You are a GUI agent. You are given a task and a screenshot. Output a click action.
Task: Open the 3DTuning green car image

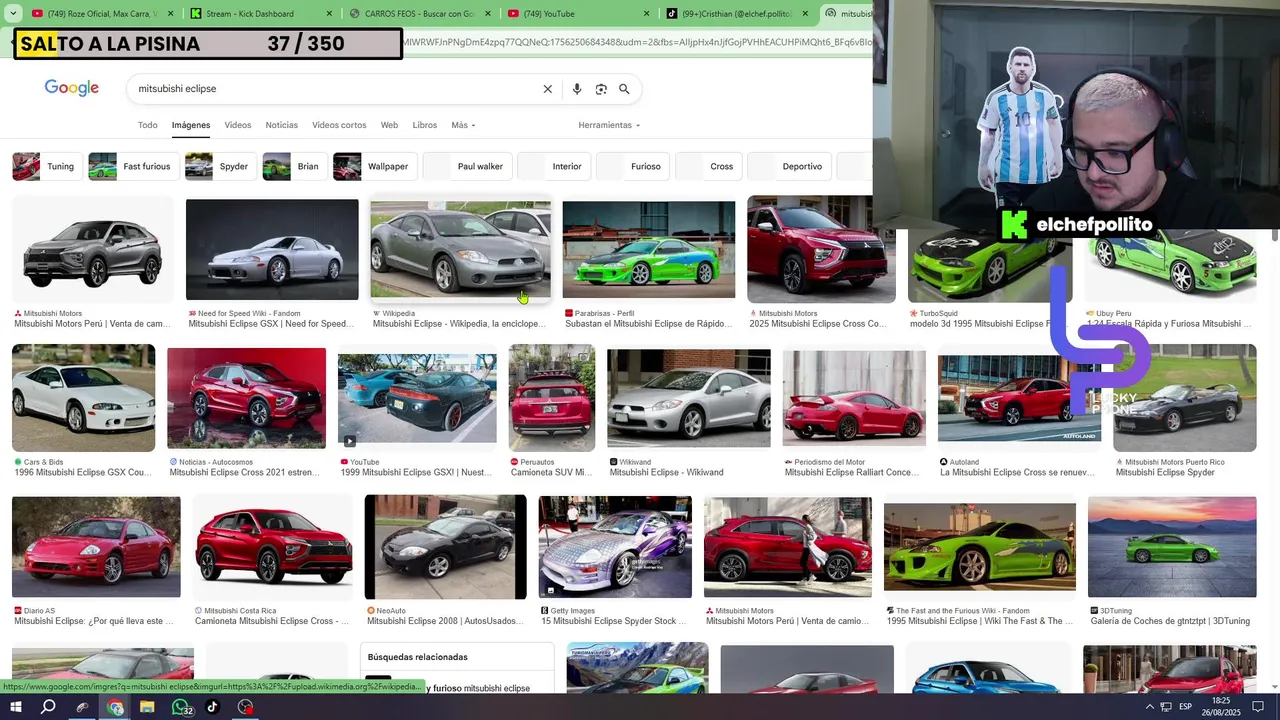click(1172, 547)
